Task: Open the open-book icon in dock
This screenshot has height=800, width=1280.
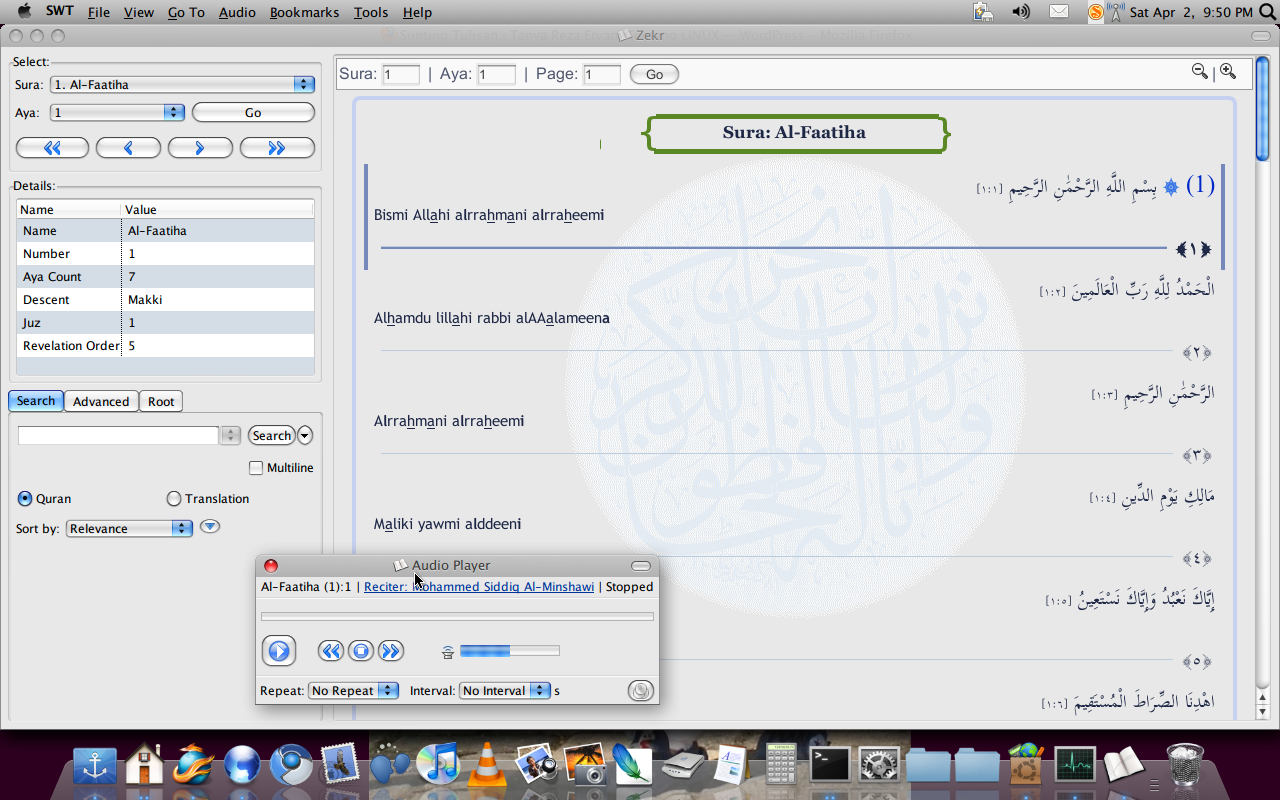Action: [x=1123, y=765]
